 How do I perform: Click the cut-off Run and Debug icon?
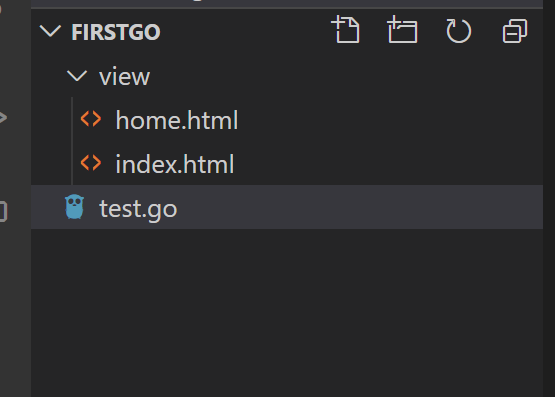(3, 117)
